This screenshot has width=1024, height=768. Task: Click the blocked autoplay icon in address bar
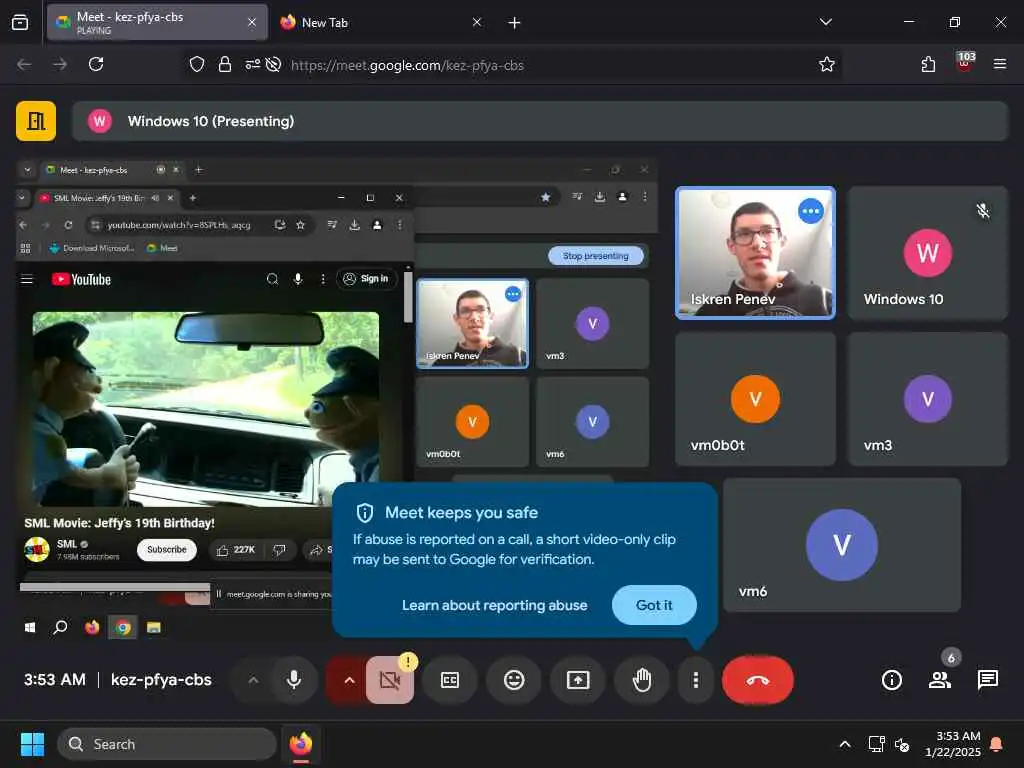(x=274, y=64)
